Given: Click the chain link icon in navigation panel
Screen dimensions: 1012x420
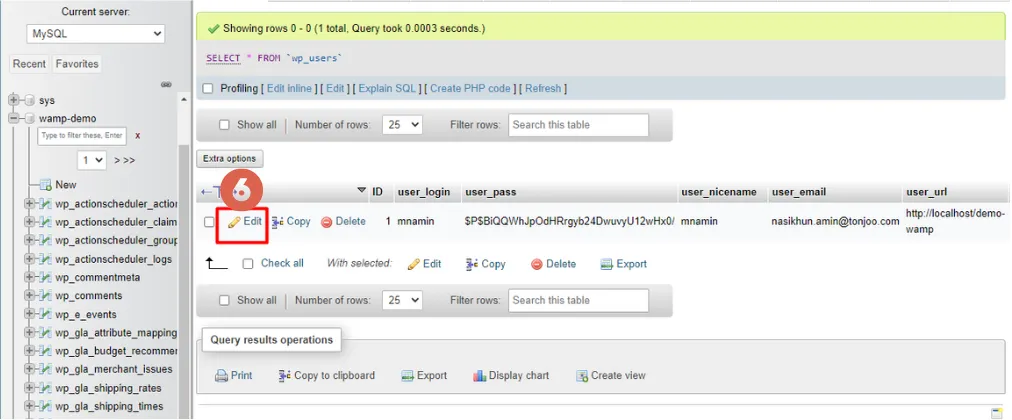Looking at the screenshot, I should (x=166, y=85).
